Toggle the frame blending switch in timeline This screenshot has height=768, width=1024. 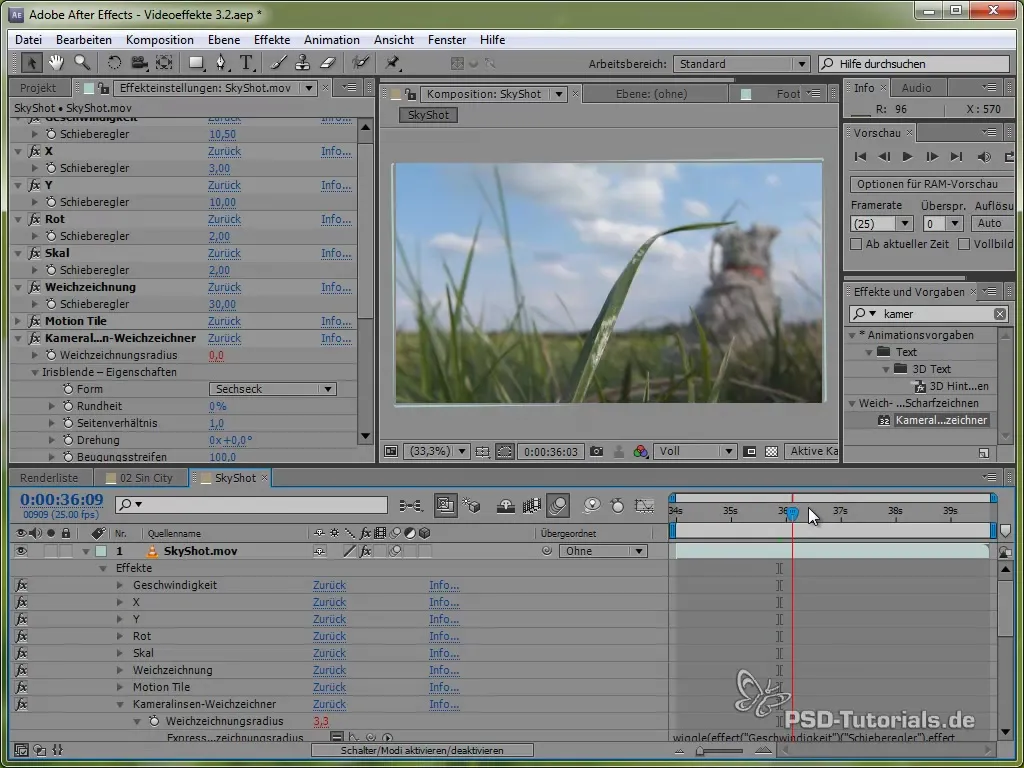pyautogui.click(x=532, y=505)
